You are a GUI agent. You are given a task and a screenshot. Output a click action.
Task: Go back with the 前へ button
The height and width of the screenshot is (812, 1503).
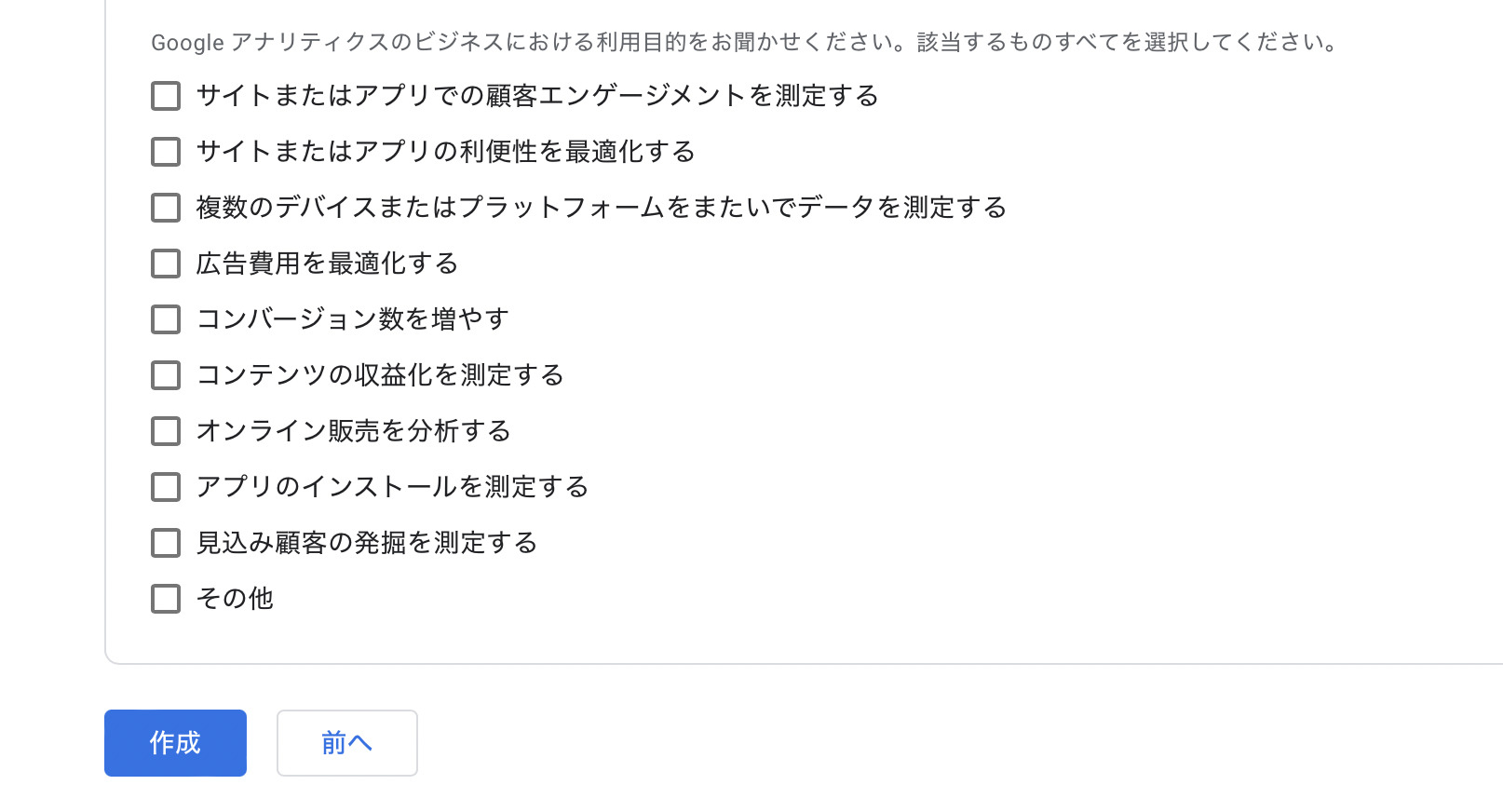click(346, 743)
